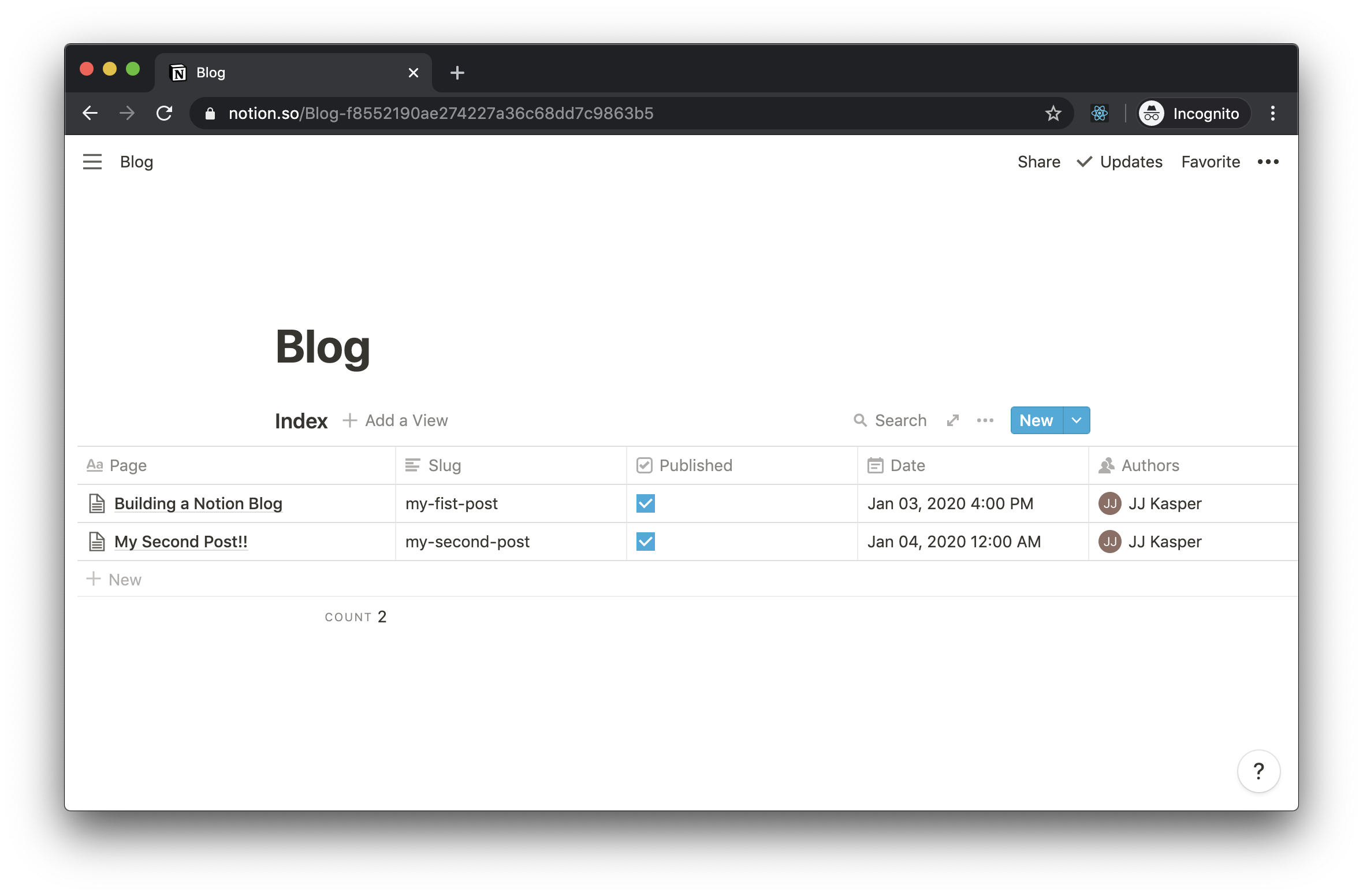
Task: Click the Share button
Action: click(1038, 162)
